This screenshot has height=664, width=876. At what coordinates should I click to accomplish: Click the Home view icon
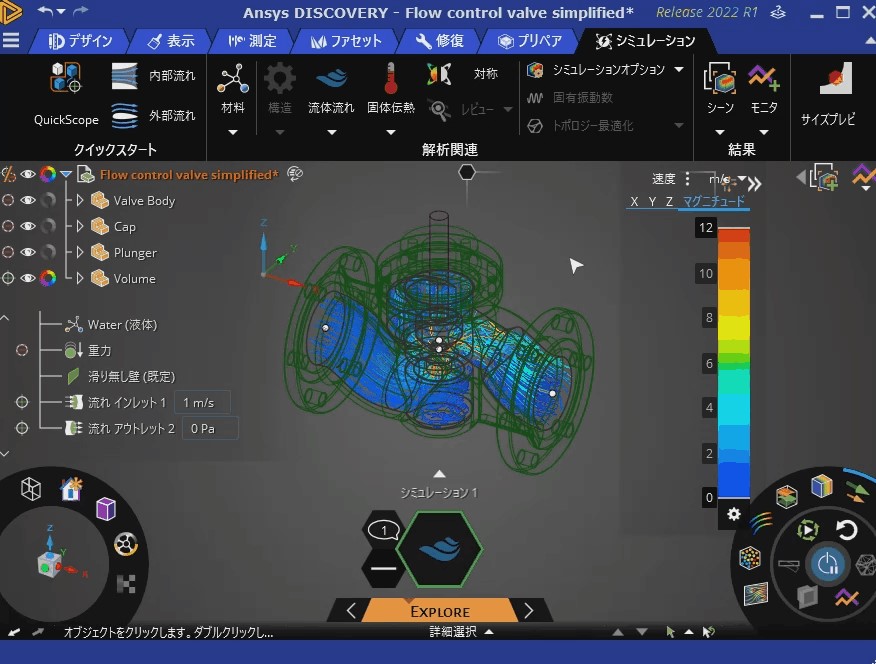(x=71, y=489)
